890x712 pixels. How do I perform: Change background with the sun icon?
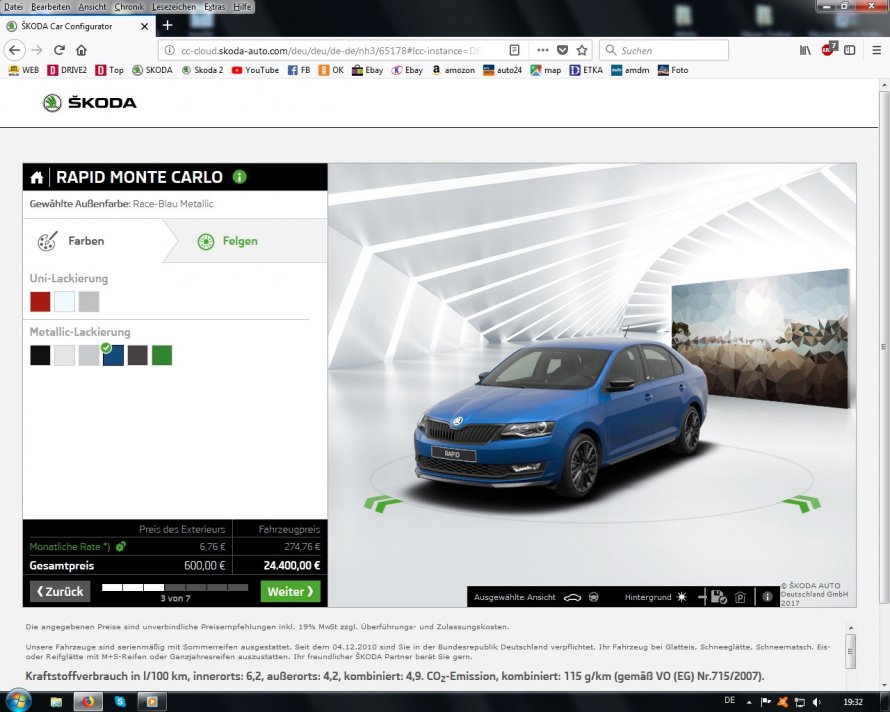pos(682,597)
